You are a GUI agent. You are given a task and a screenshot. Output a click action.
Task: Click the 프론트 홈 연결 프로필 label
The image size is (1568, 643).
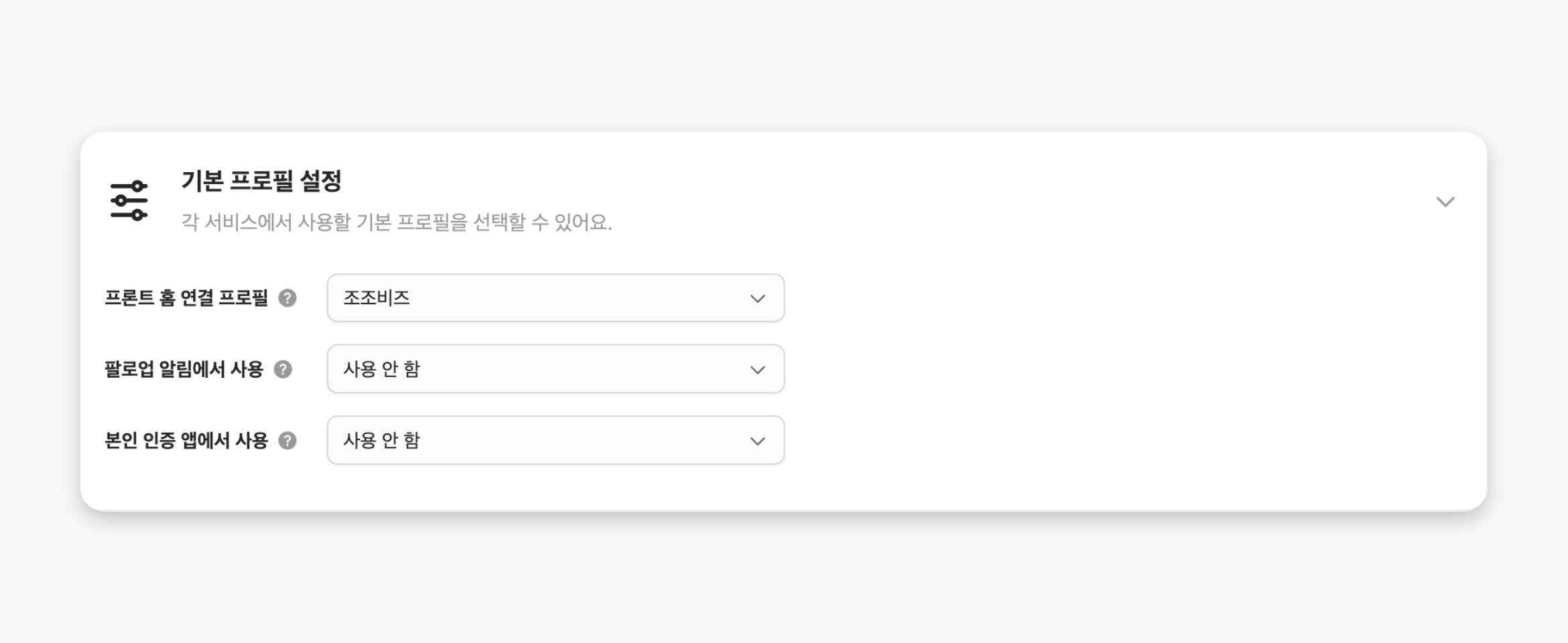point(186,298)
